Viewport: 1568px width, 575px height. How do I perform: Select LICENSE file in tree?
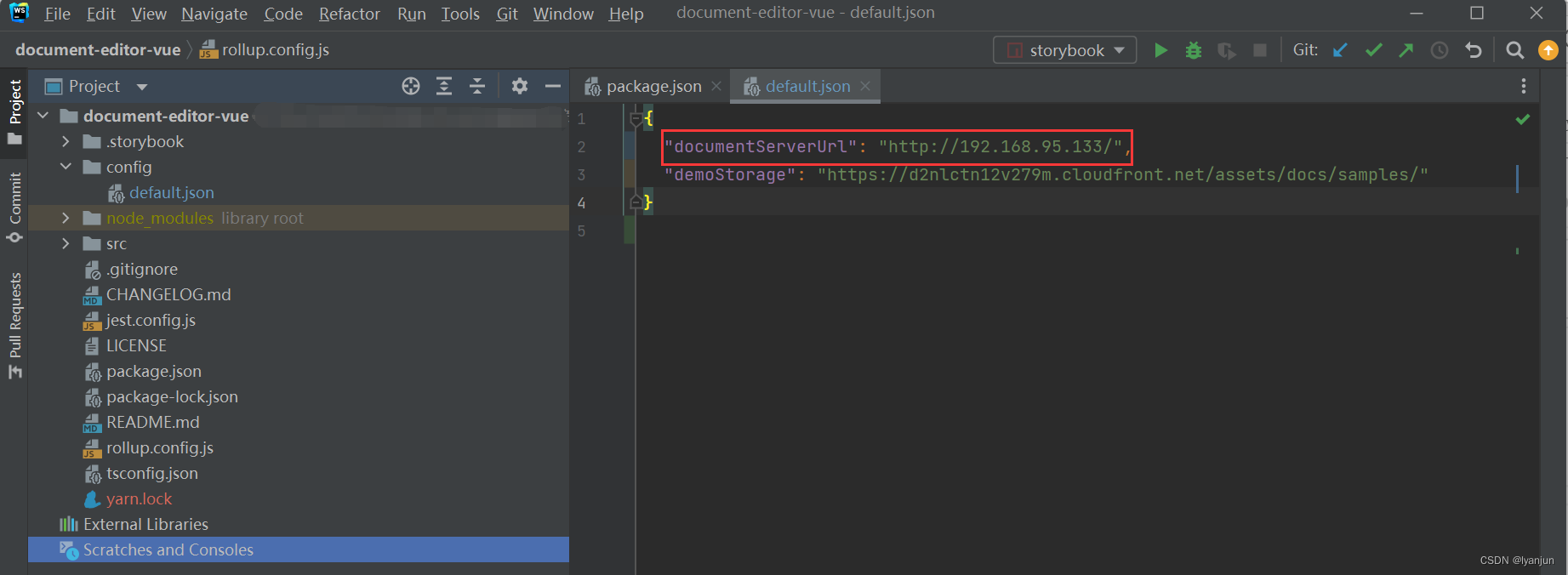pos(135,345)
